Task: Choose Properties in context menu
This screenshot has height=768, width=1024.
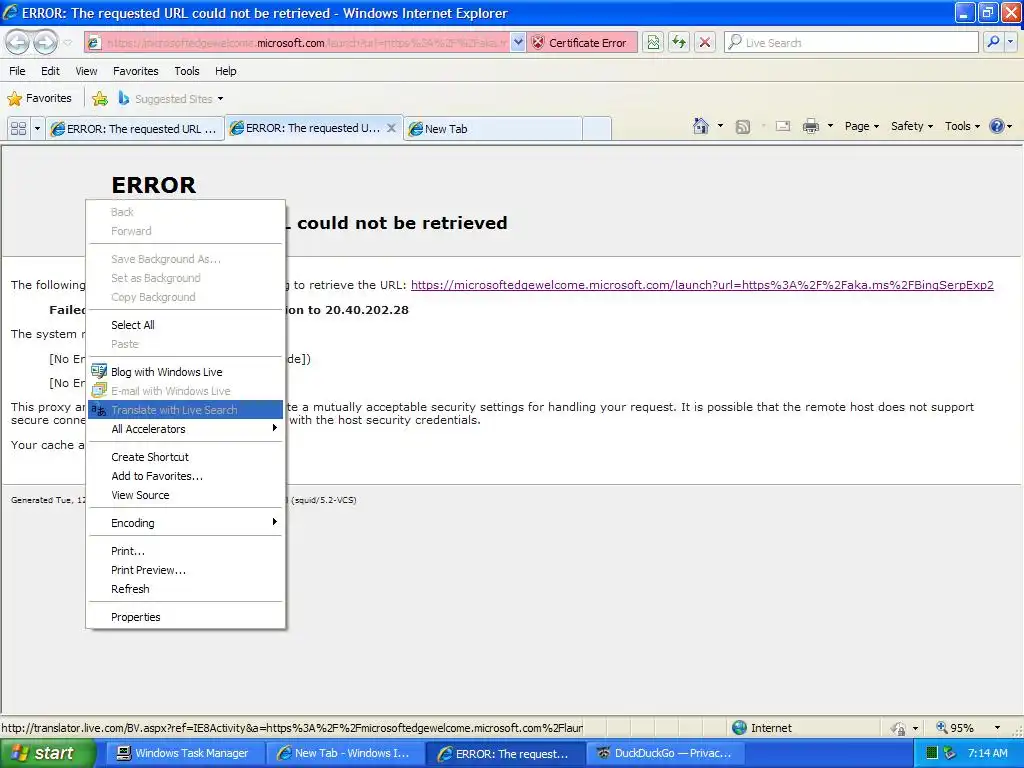Action: point(185,616)
